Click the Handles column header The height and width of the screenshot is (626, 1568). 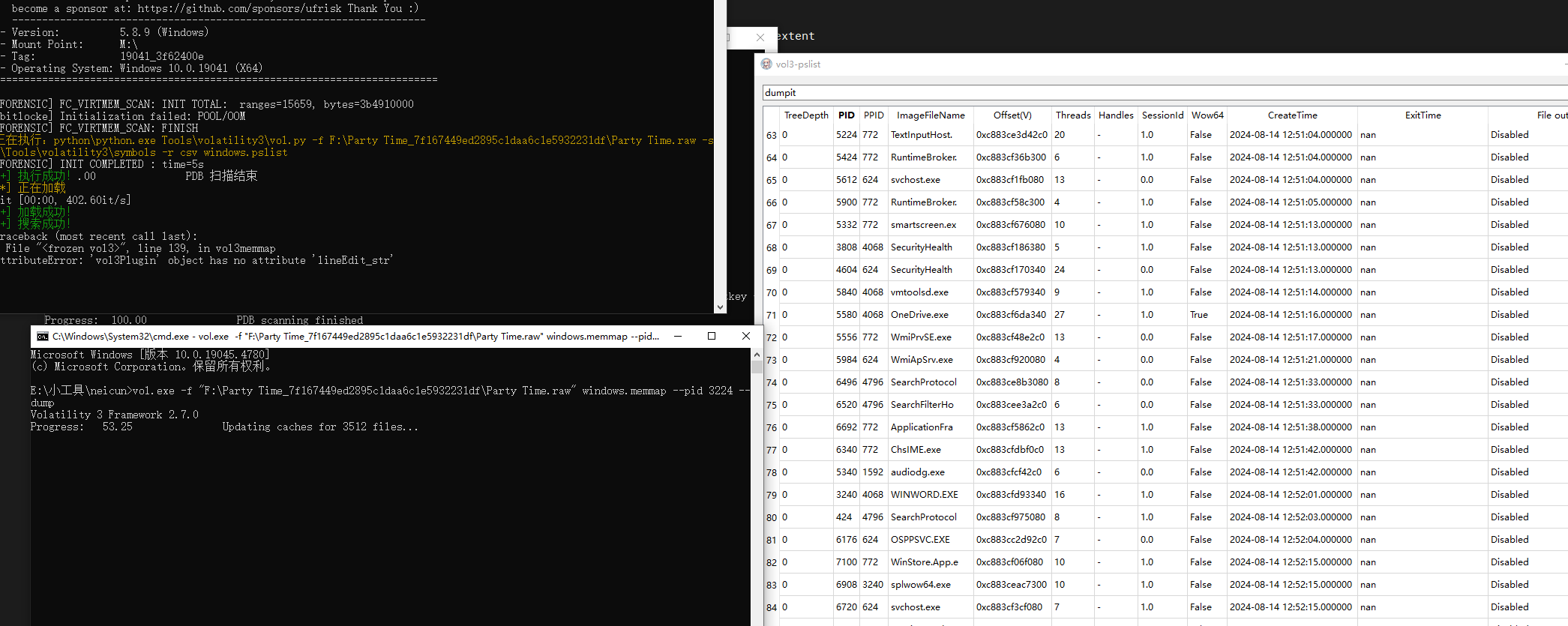(1116, 115)
